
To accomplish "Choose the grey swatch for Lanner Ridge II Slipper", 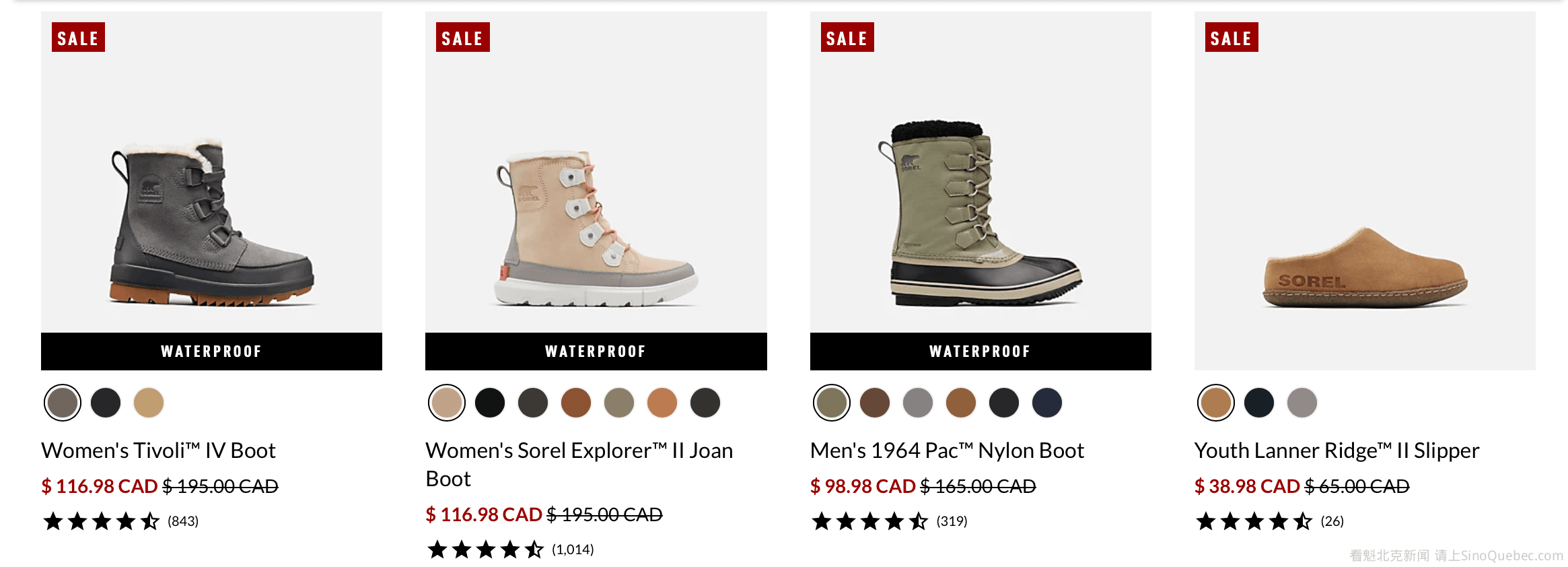I will pos(1302,403).
